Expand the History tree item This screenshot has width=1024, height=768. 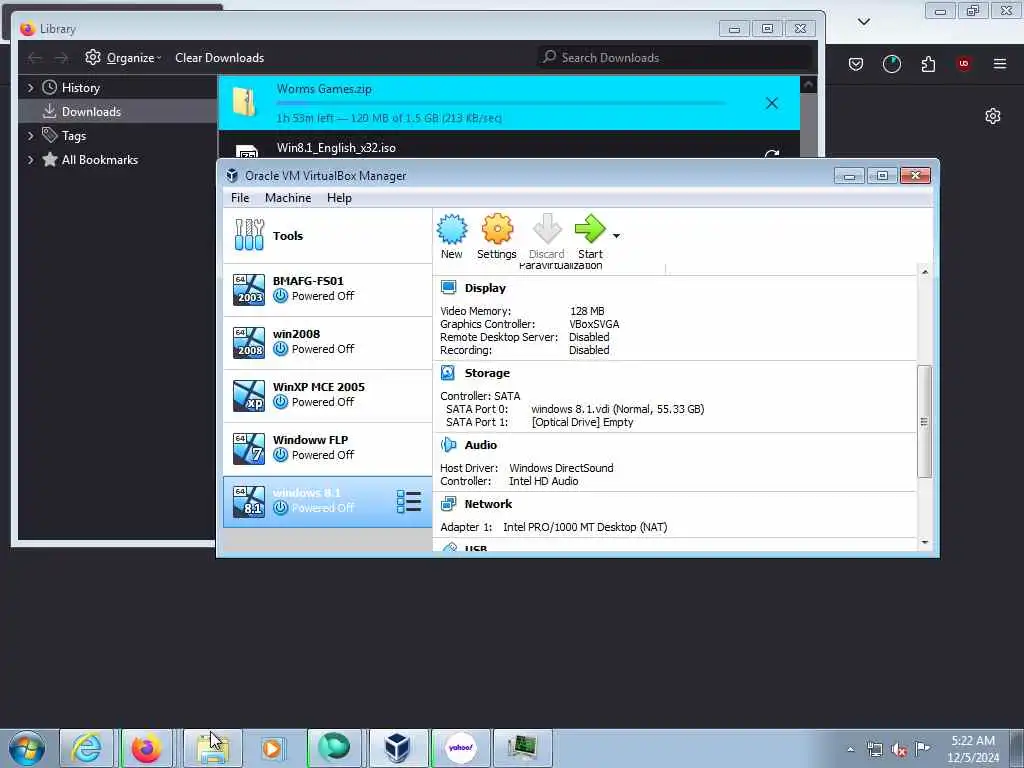tap(30, 87)
